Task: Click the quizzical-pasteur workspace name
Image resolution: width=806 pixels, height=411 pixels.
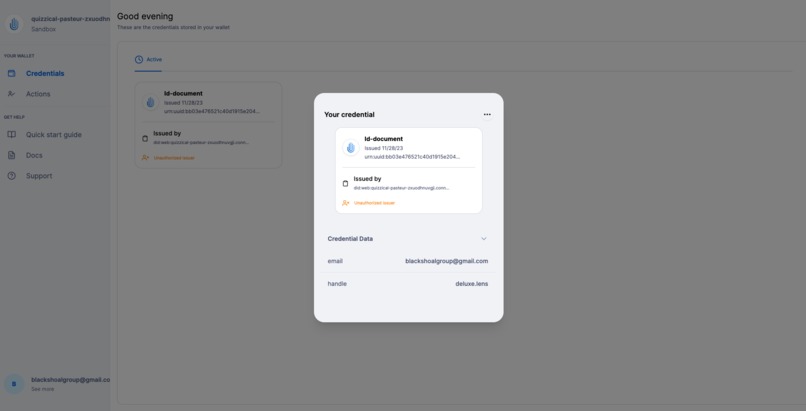Action: point(70,19)
